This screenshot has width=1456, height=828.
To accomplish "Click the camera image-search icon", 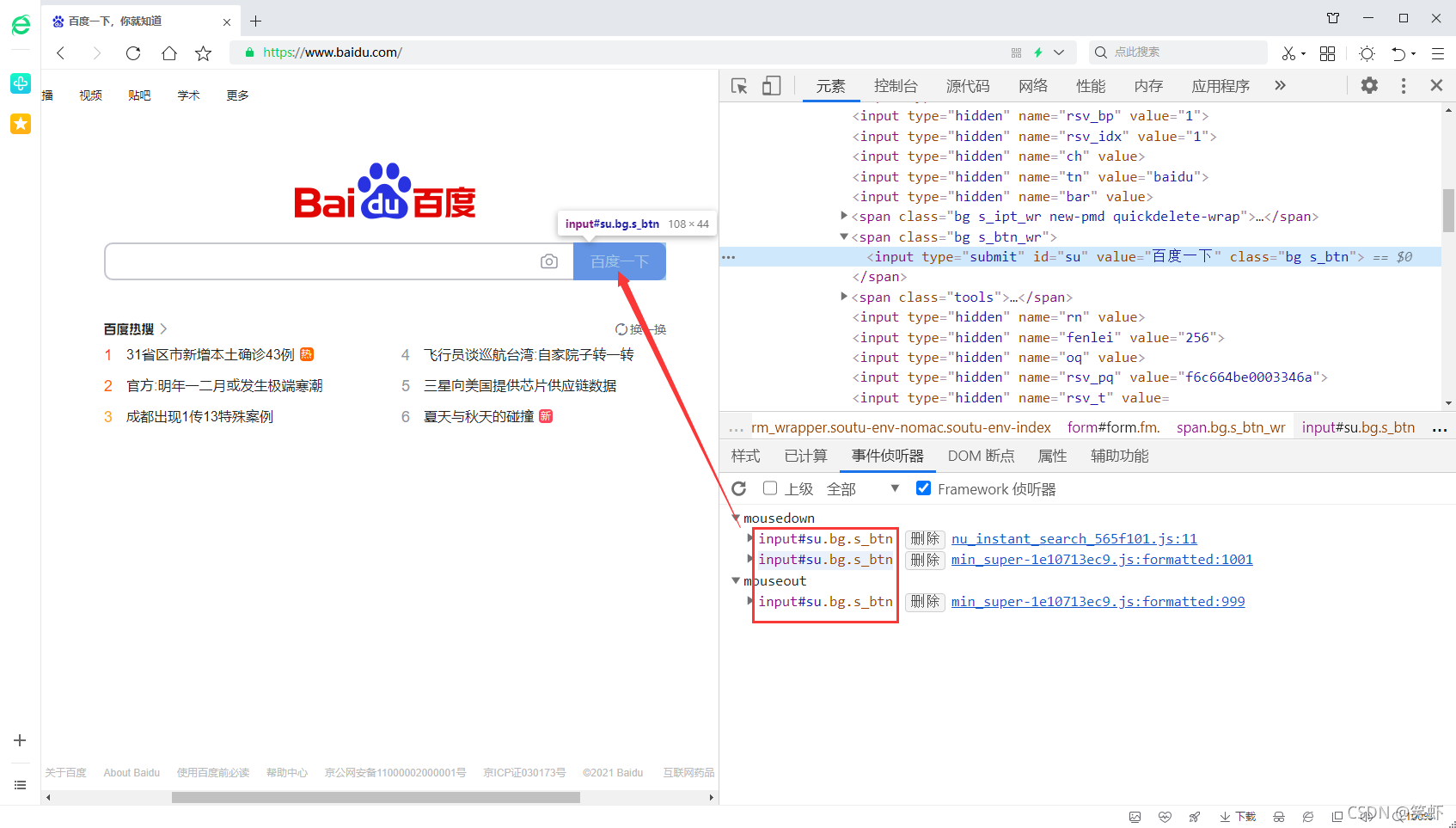I will (x=549, y=261).
